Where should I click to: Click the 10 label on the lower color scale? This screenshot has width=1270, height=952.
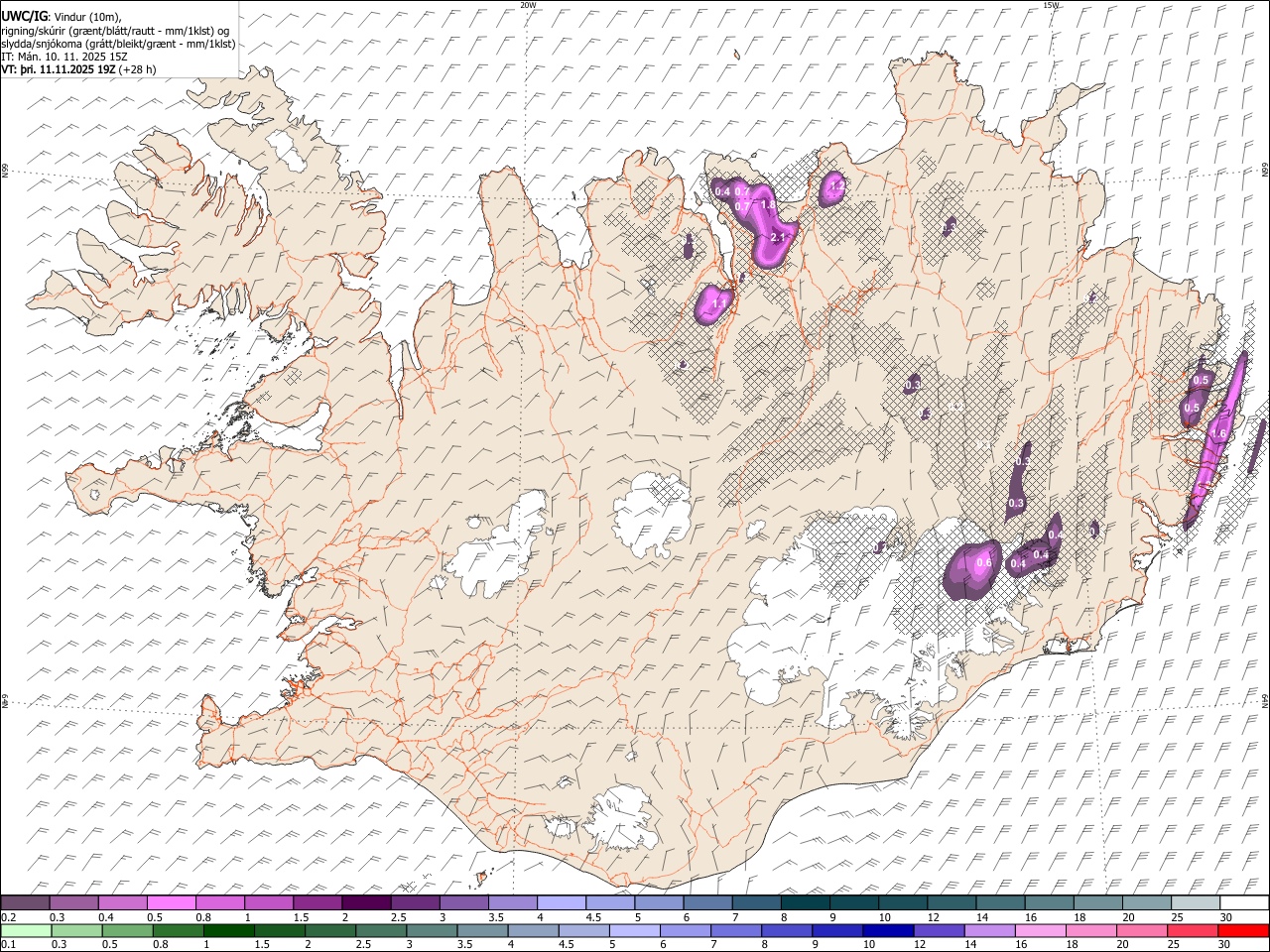[x=868, y=945]
